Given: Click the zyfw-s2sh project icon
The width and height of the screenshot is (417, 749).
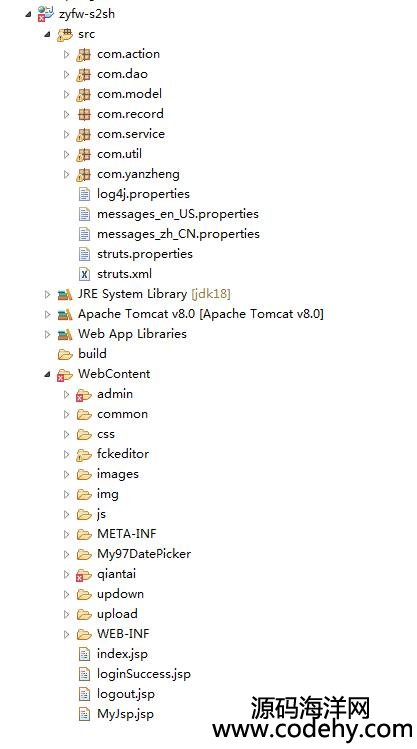Looking at the screenshot, I should click(46, 13).
